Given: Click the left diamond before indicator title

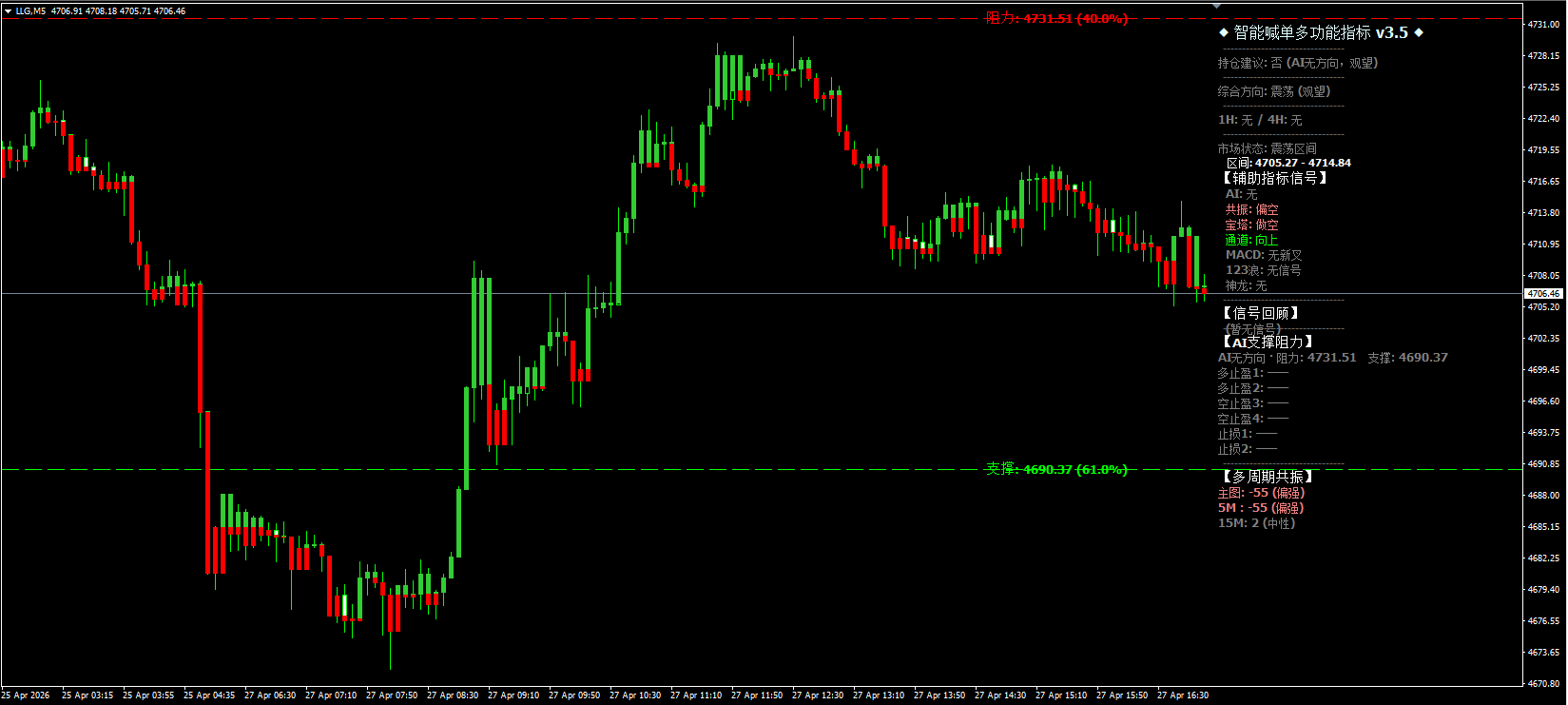Looking at the screenshot, I should point(1223,33).
